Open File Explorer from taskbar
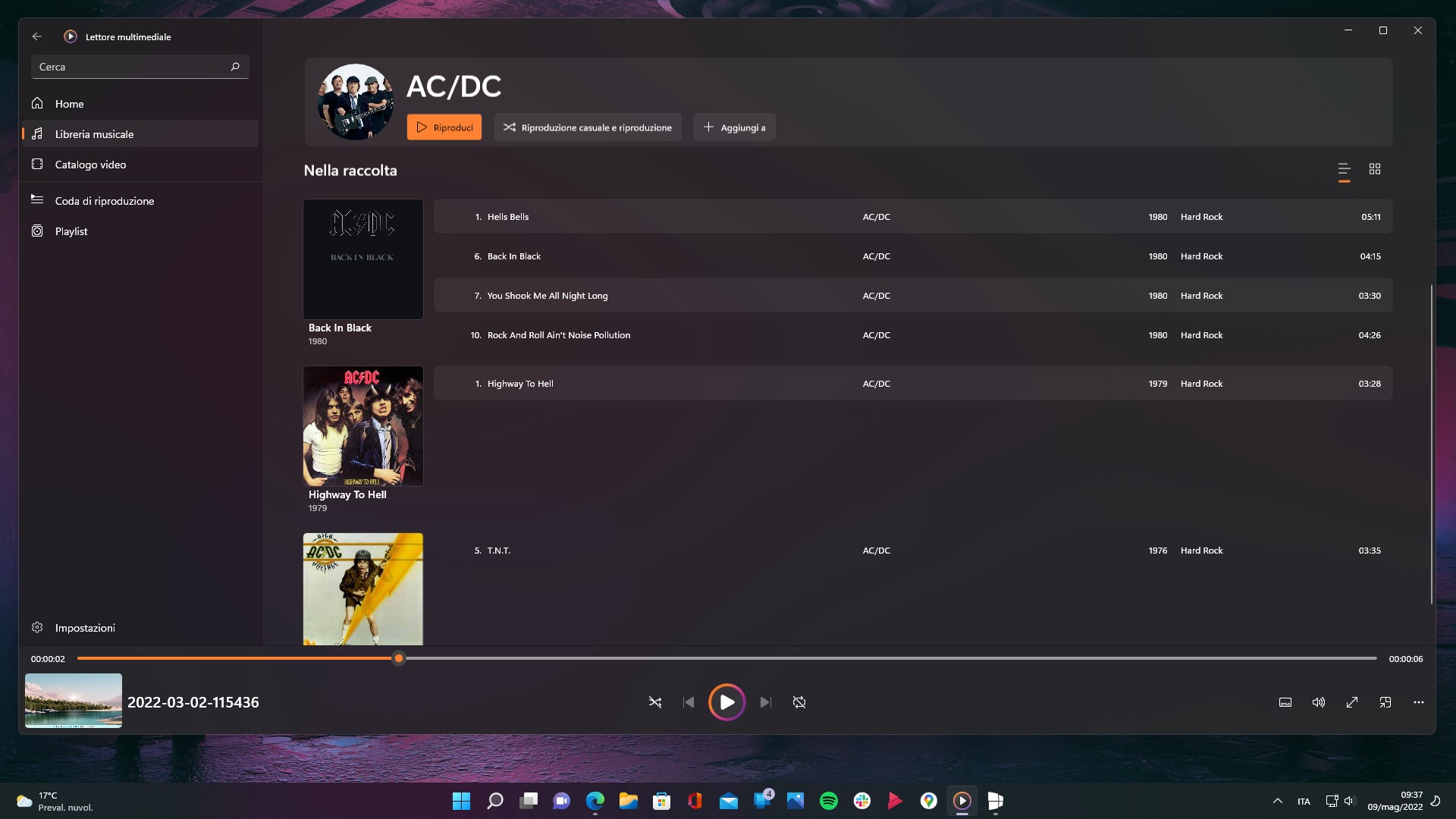Image resolution: width=1456 pixels, height=819 pixels. pyautogui.click(x=629, y=801)
